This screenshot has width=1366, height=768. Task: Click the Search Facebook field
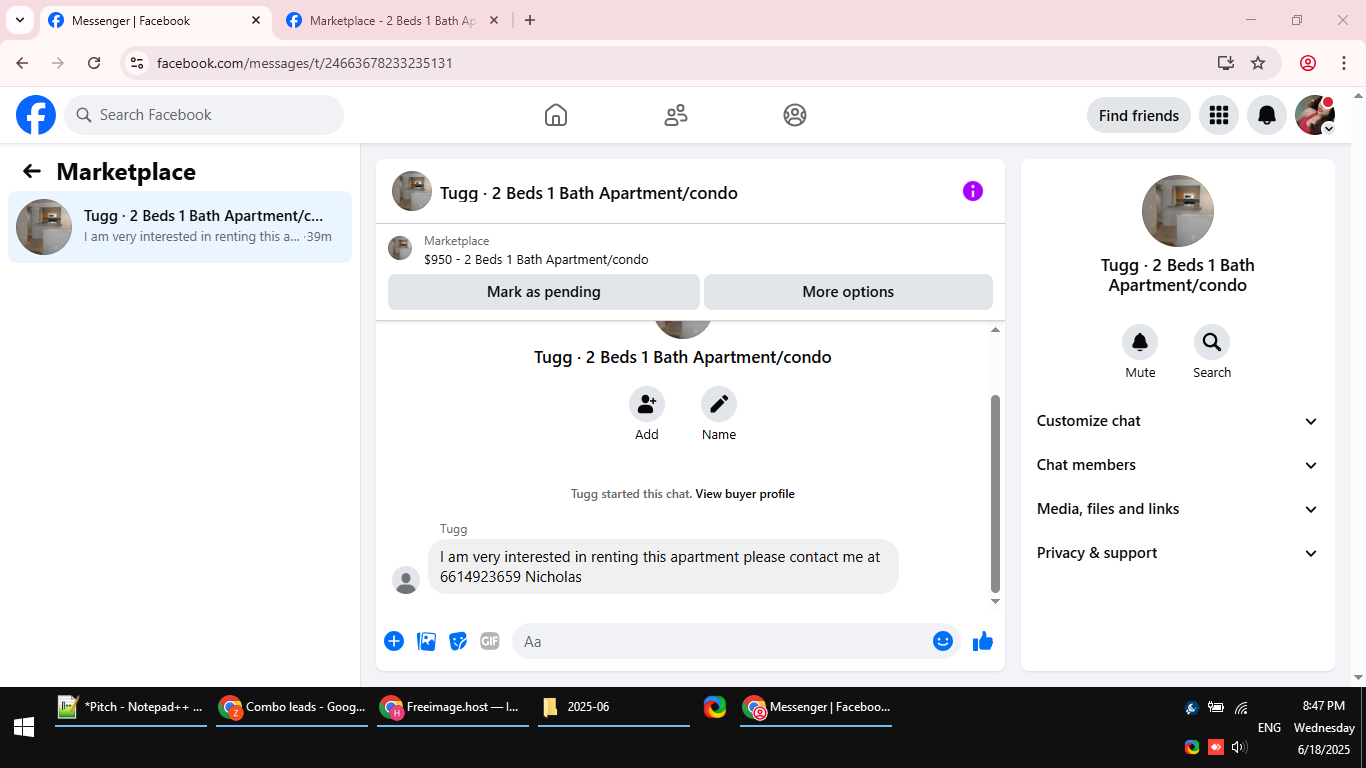pyautogui.click(x=204, y=115)
